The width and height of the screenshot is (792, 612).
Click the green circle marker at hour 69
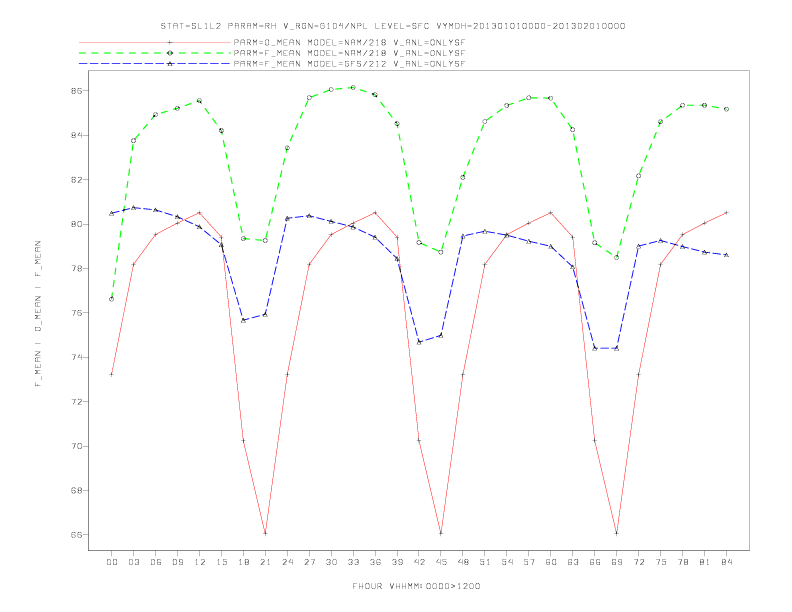pos(617,258)
